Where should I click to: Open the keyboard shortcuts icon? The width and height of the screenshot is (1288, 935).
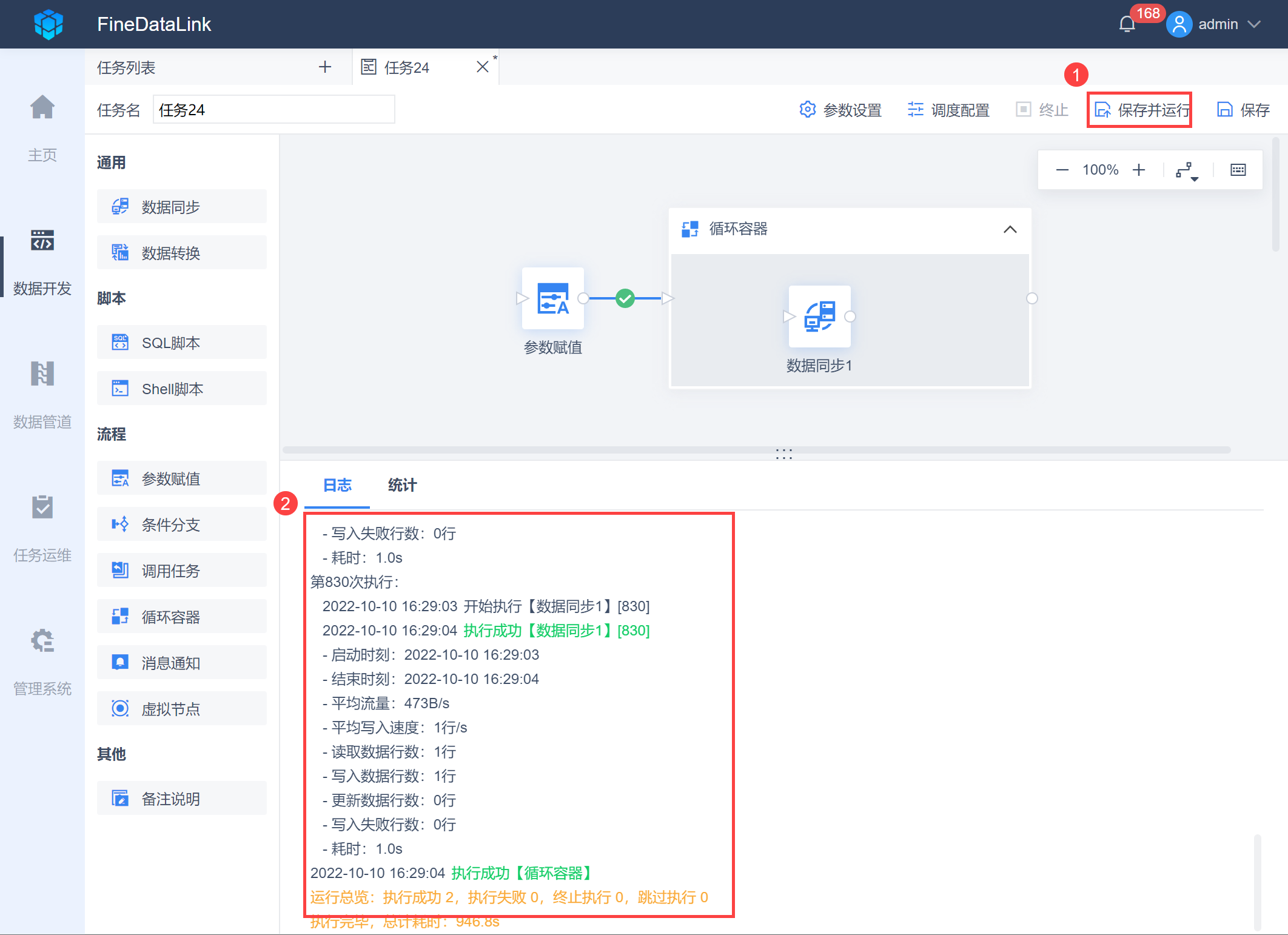tap(1238, 170)
